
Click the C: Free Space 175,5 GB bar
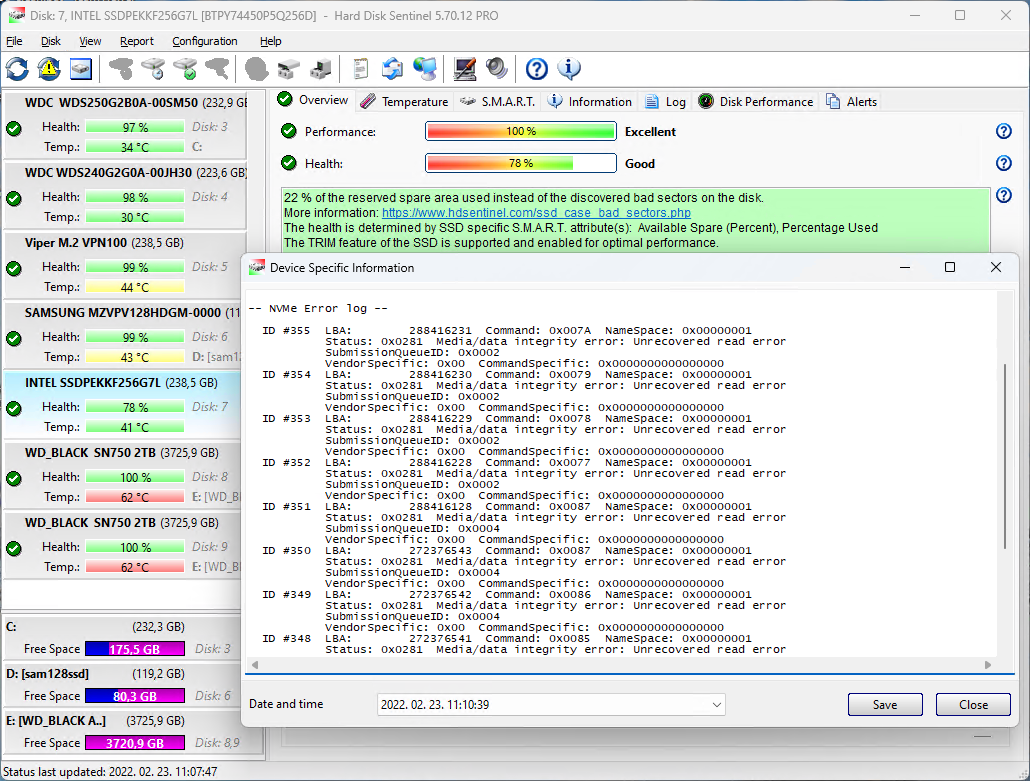tap(135, 649)
